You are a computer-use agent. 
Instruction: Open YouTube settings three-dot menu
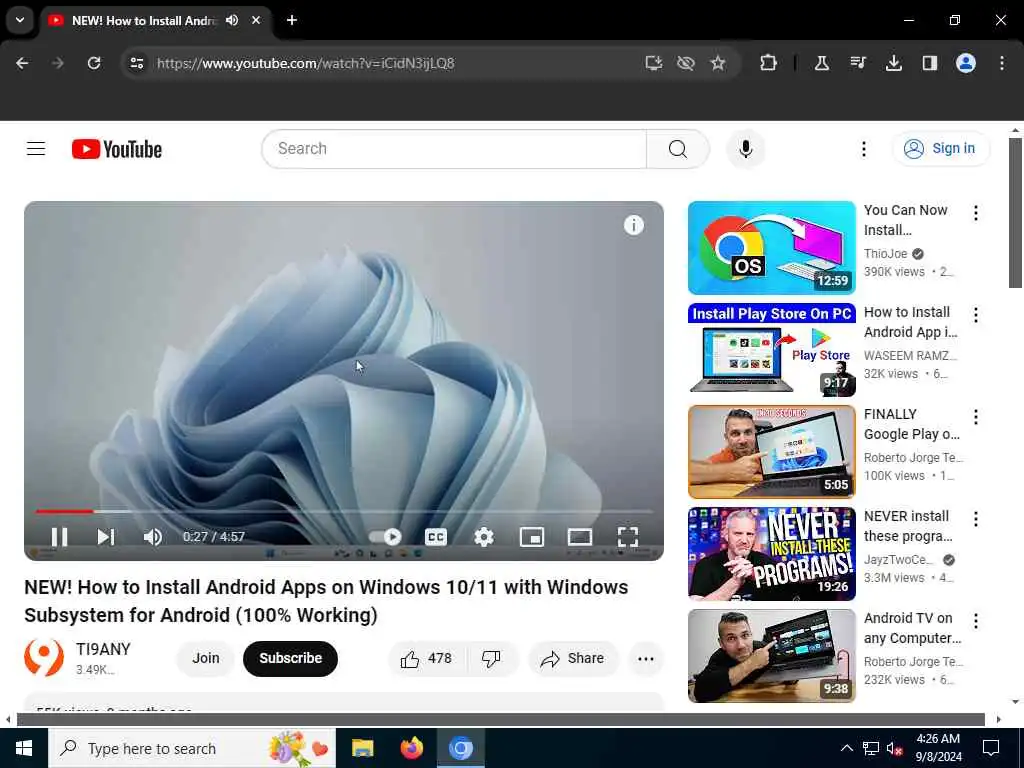click(x=863, y=149)
